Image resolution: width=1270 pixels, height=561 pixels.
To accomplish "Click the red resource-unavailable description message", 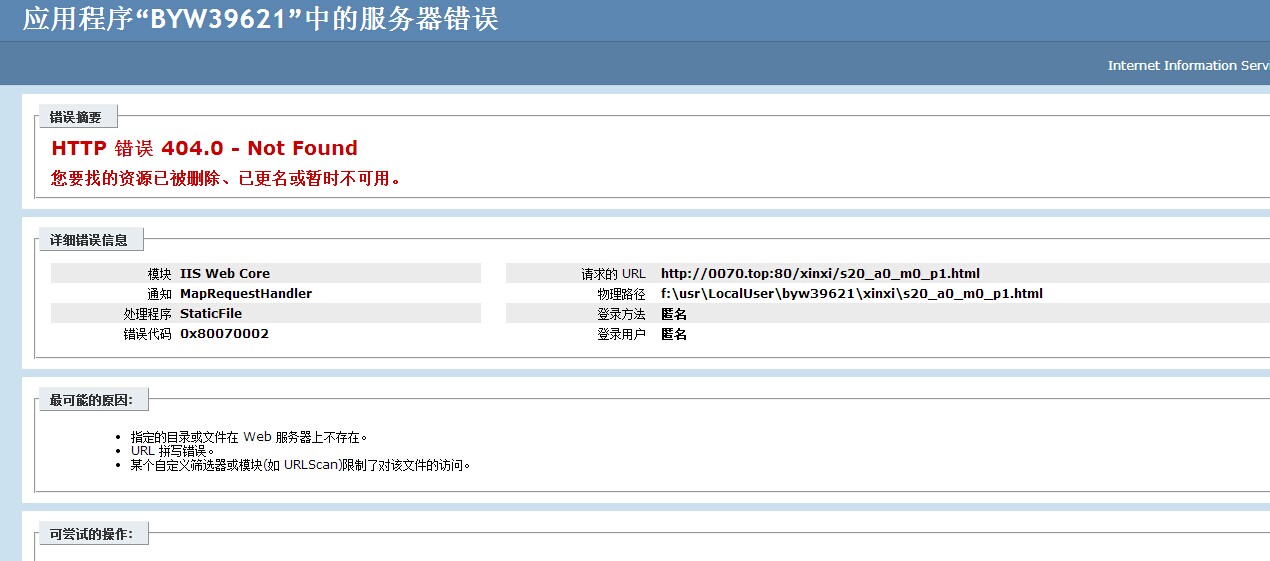I will [226, 179].
